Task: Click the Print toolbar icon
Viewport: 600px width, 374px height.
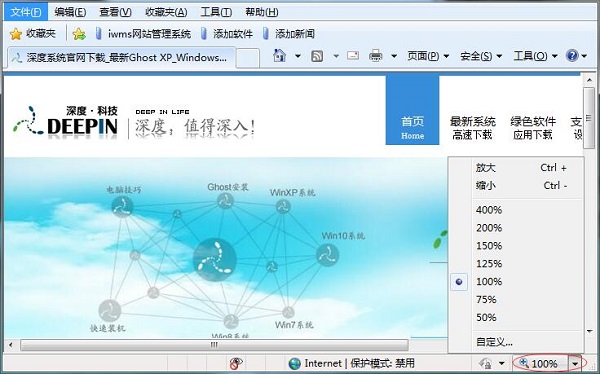Action: 375,56
